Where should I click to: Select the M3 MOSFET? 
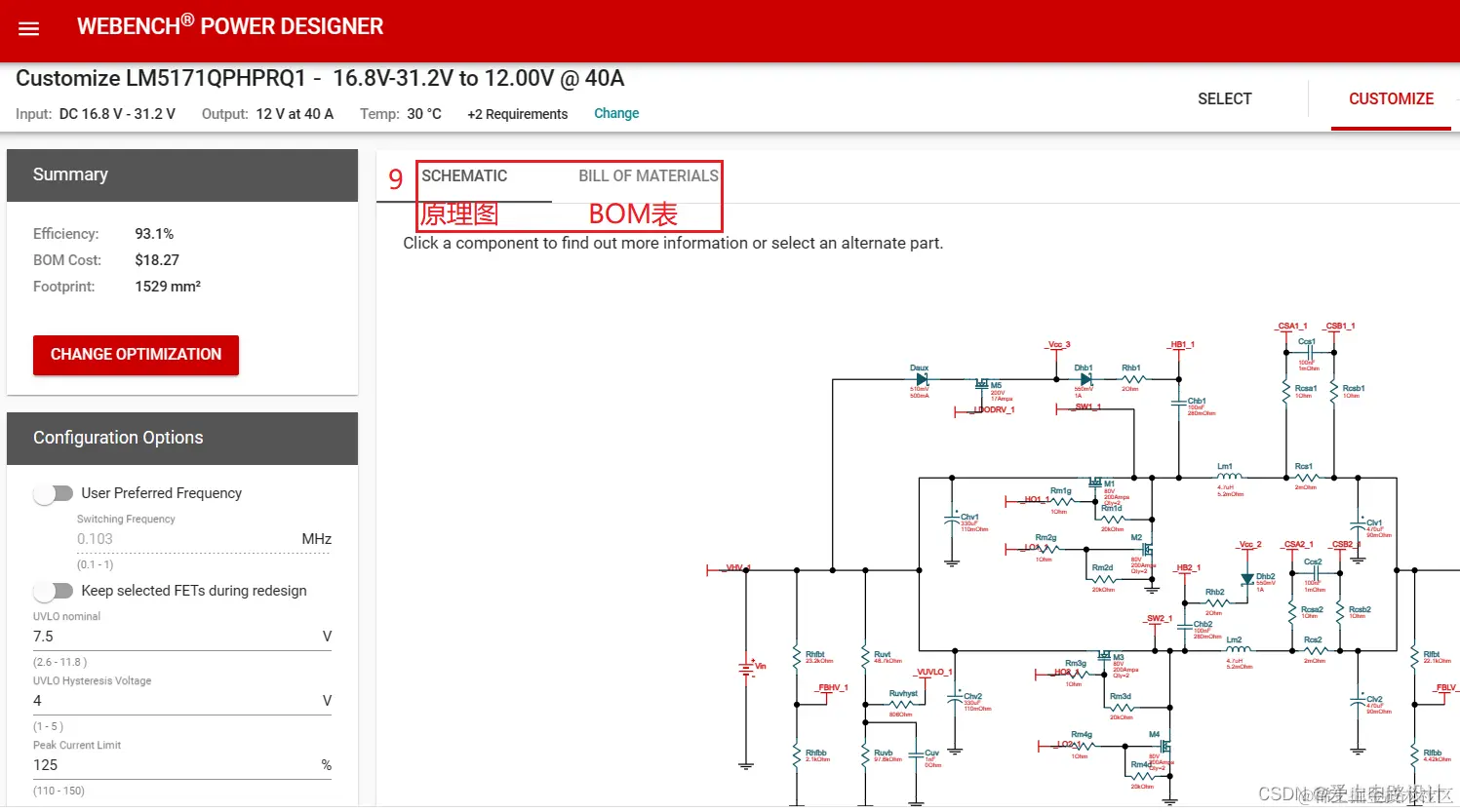[x=1105, y=656]
